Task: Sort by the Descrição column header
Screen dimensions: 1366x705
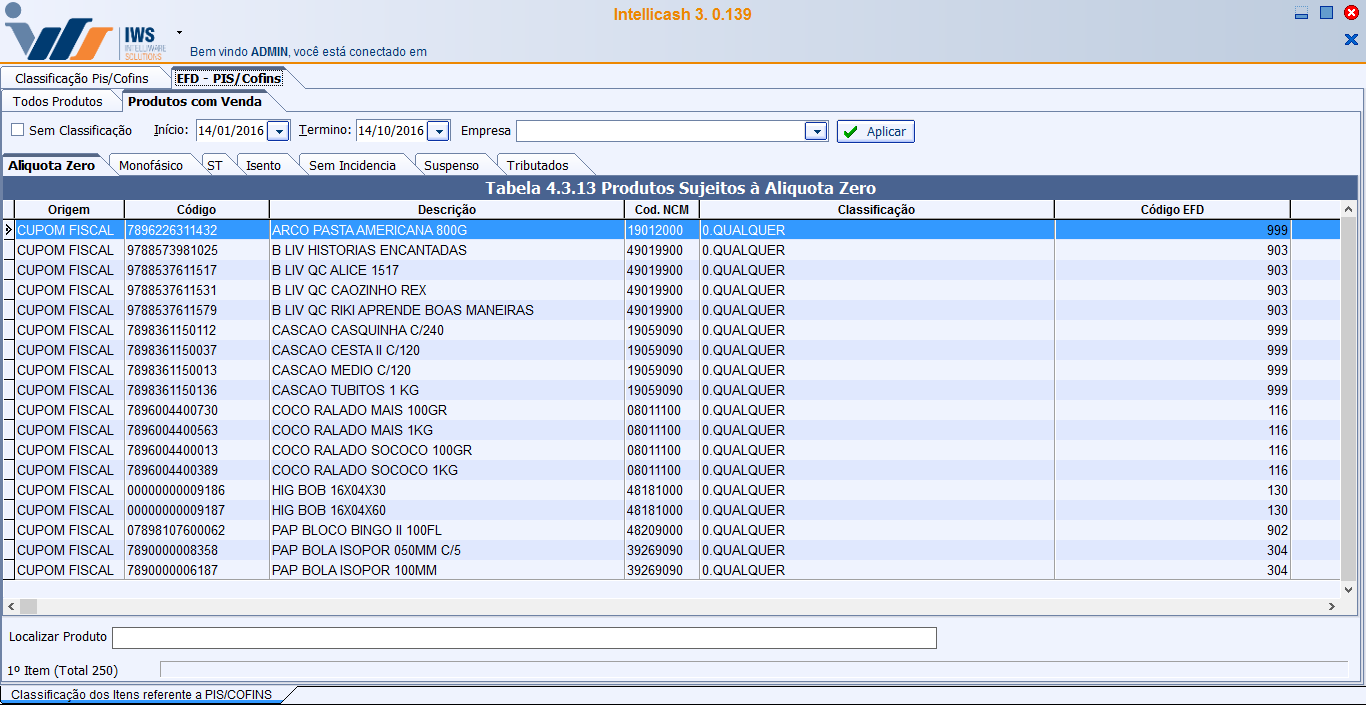Action: pyautogui.click(x=447, y=210)
